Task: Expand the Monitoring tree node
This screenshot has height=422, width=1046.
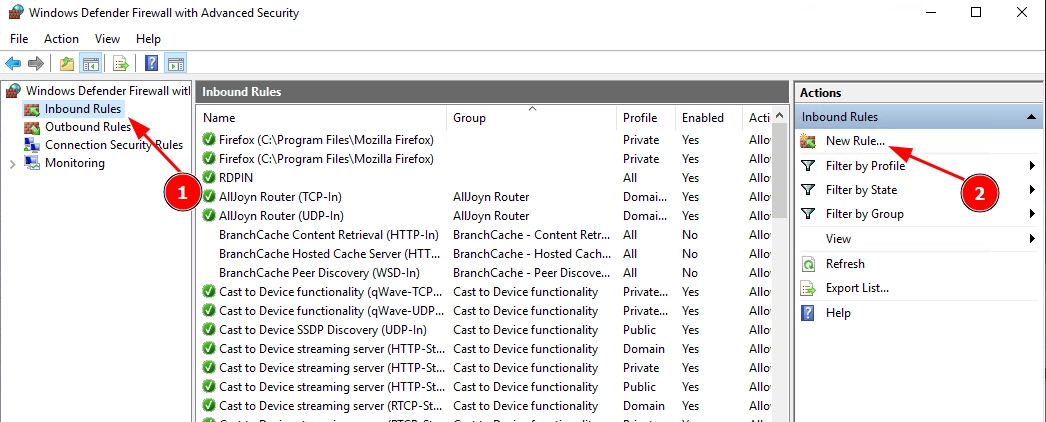Action: click(12, 163)
